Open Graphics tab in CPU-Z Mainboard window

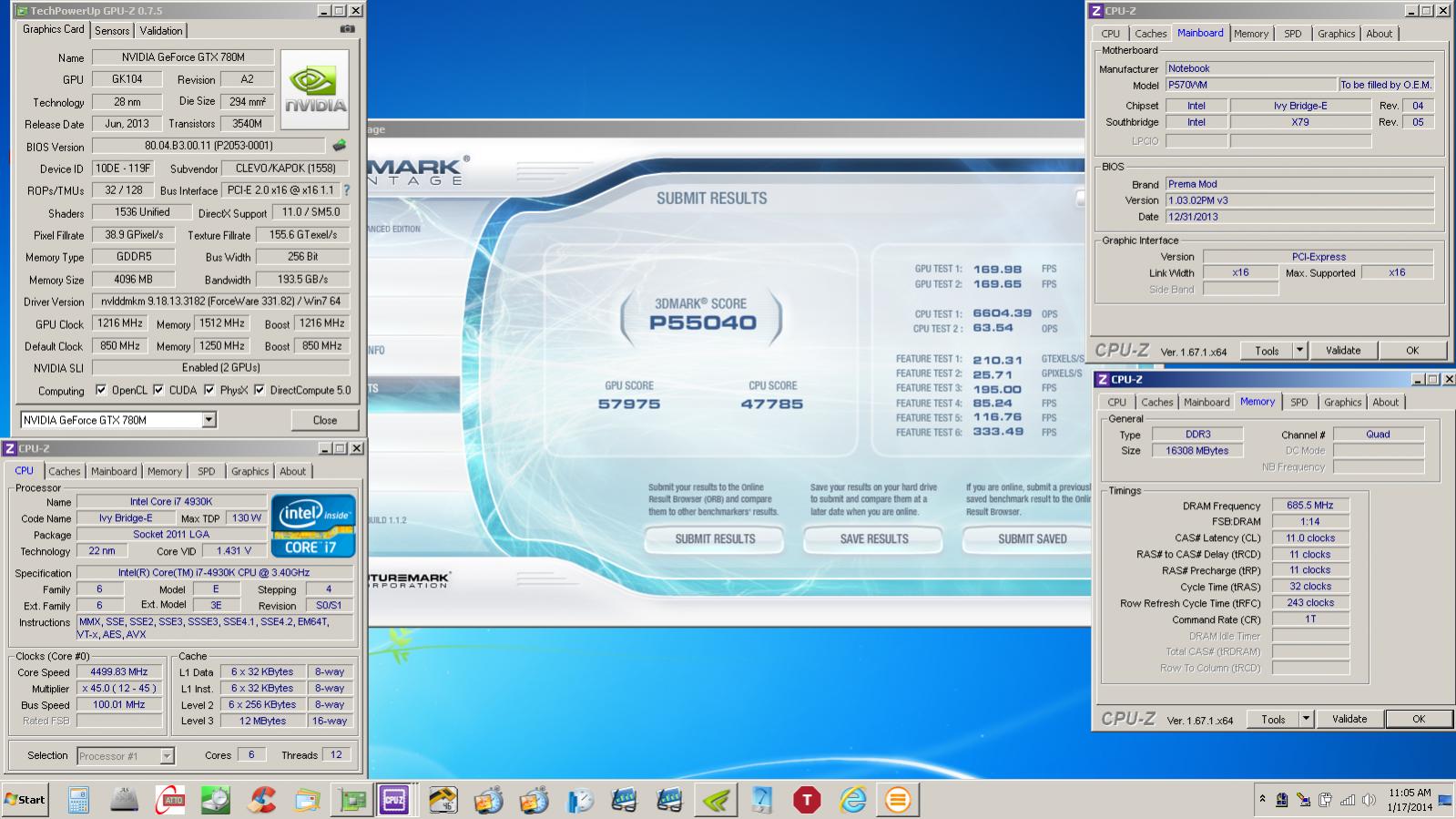coord(1336,34)
